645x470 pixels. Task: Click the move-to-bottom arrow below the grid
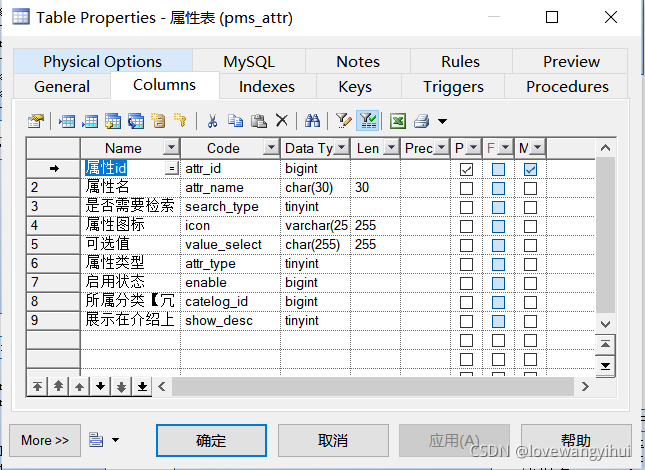coord(142,387)
